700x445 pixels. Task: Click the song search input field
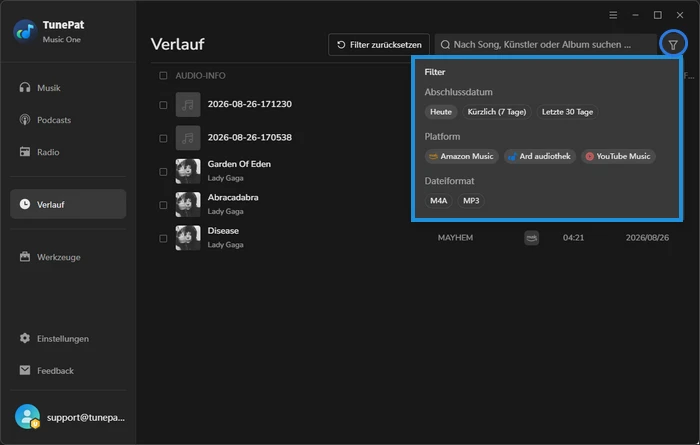[546, 45]
